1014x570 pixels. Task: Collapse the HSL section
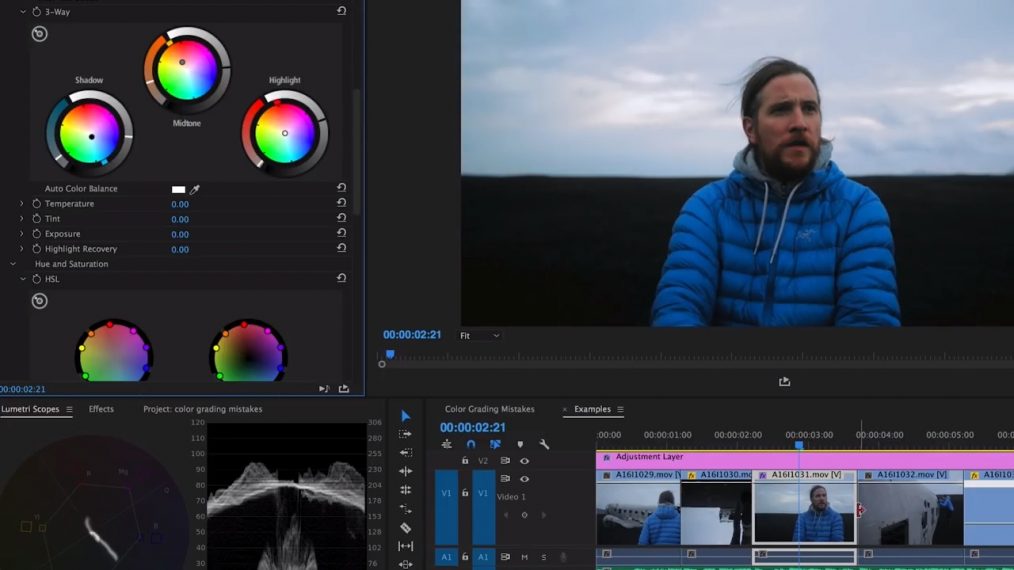(23, 279)
